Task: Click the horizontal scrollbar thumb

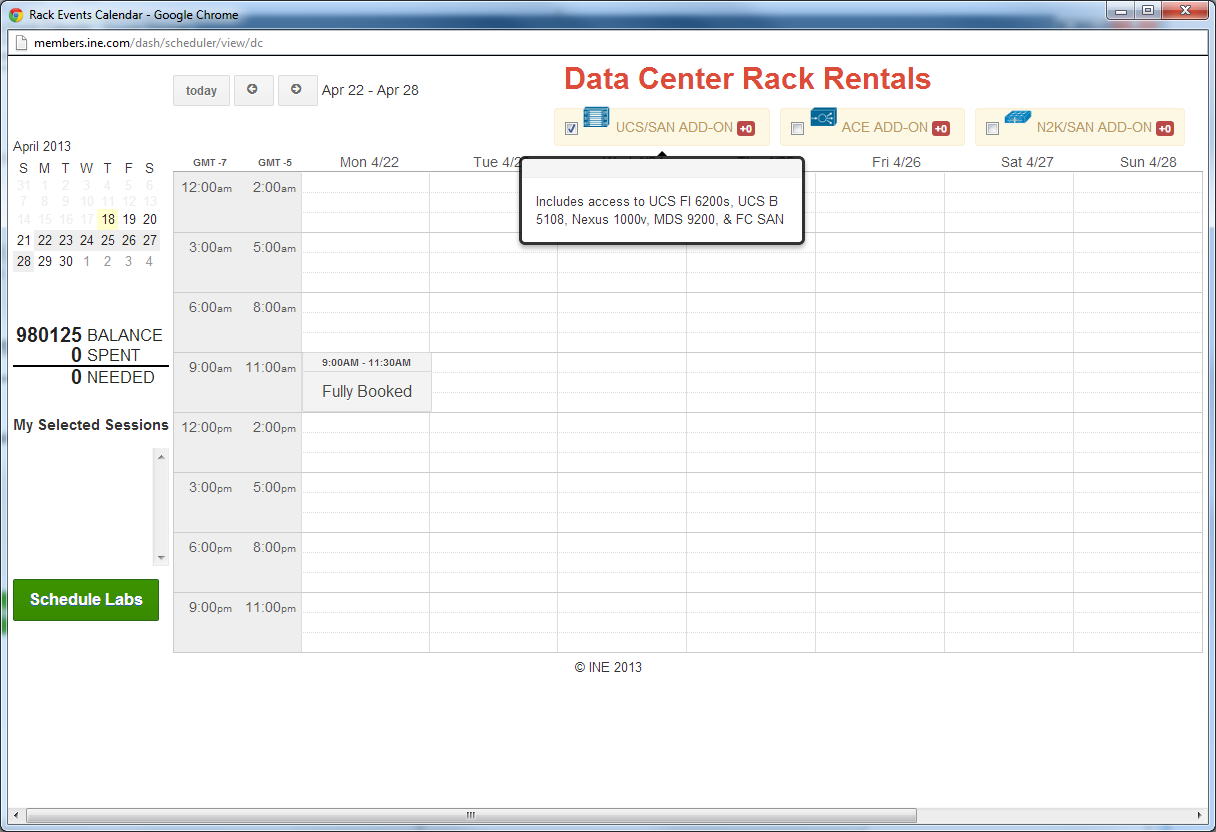Action: tap(471, 815)
